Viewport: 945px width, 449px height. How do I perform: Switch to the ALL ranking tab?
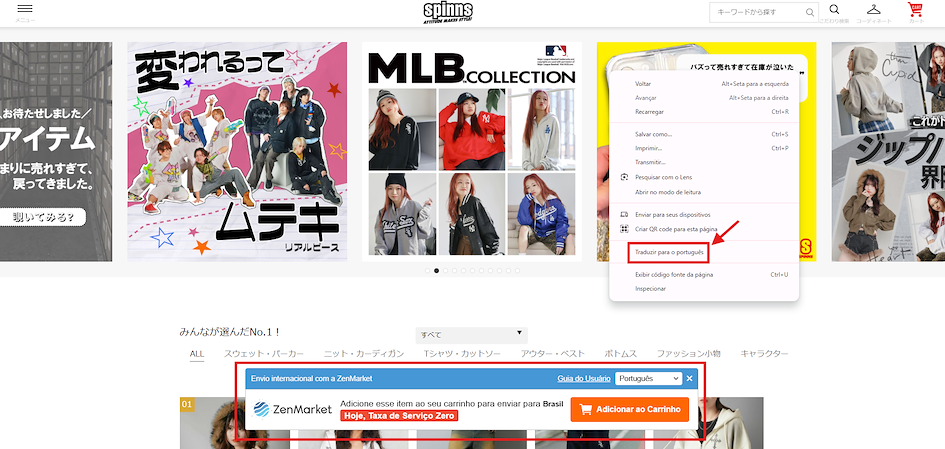click(x=197, y=354)
